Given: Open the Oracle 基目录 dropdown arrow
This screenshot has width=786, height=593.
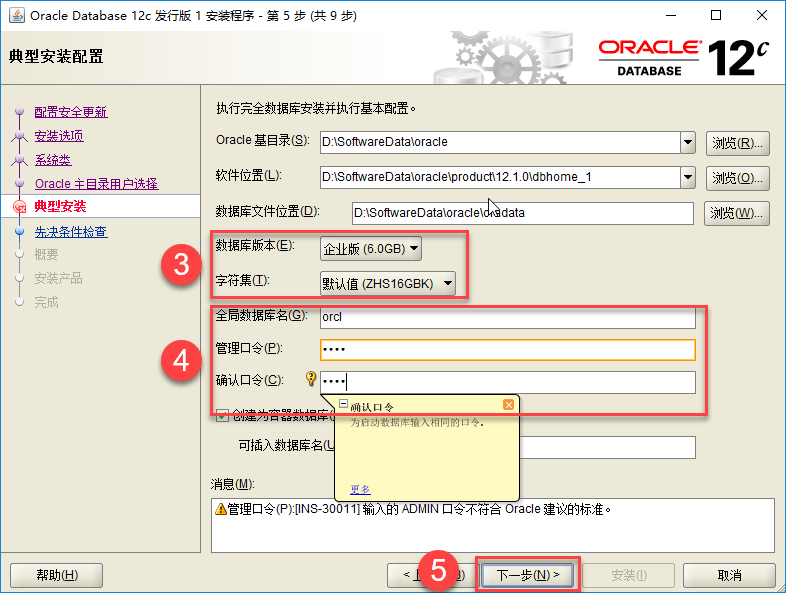Looking at the screenshot, I should coord(688,142).
